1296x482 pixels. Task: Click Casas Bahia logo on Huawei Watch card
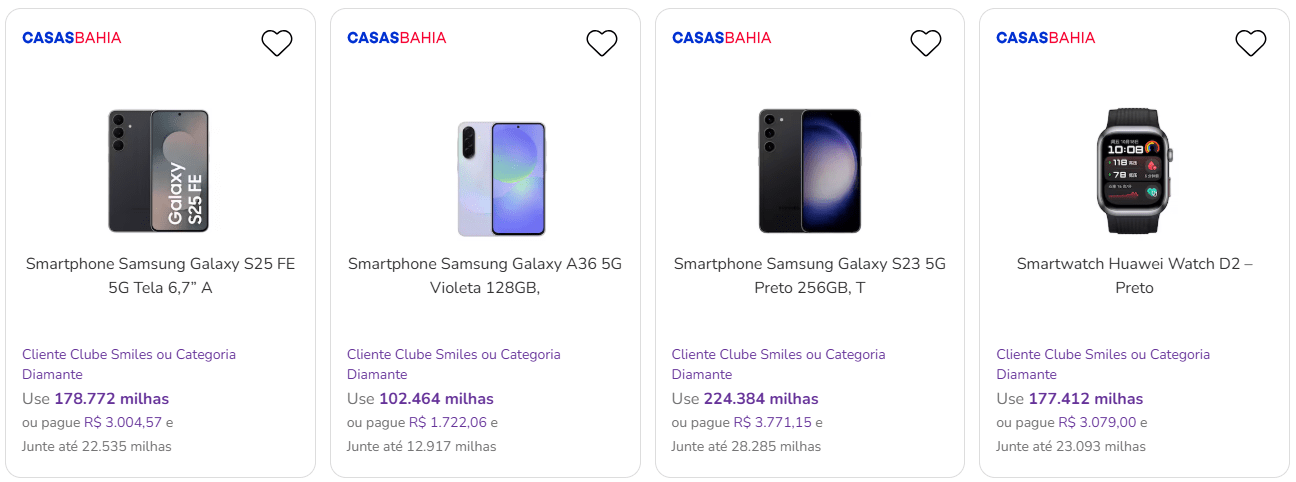coord(1046,38)
